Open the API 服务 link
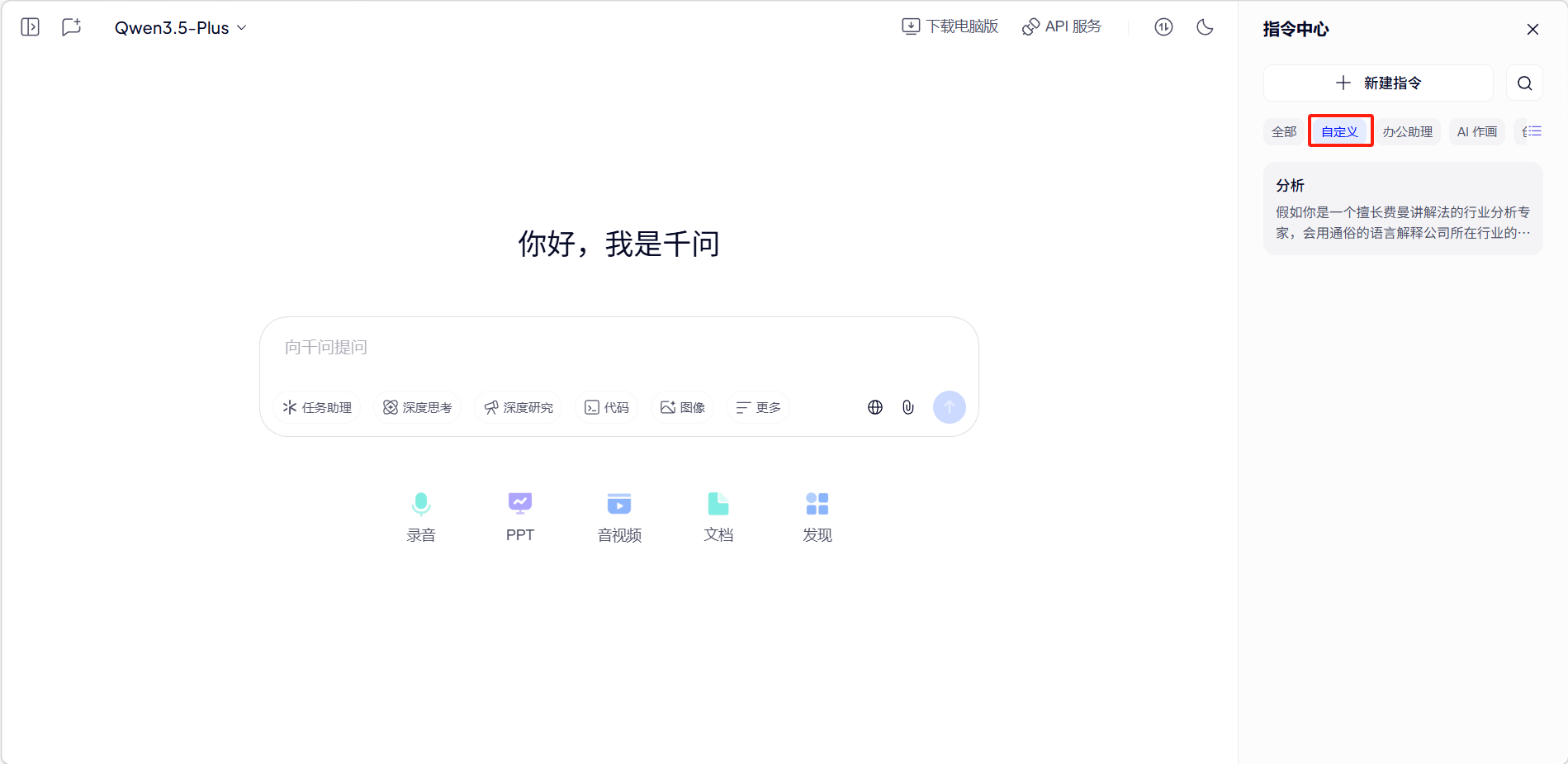Screen dimensions: 1568x764 tap(1062, 26)
